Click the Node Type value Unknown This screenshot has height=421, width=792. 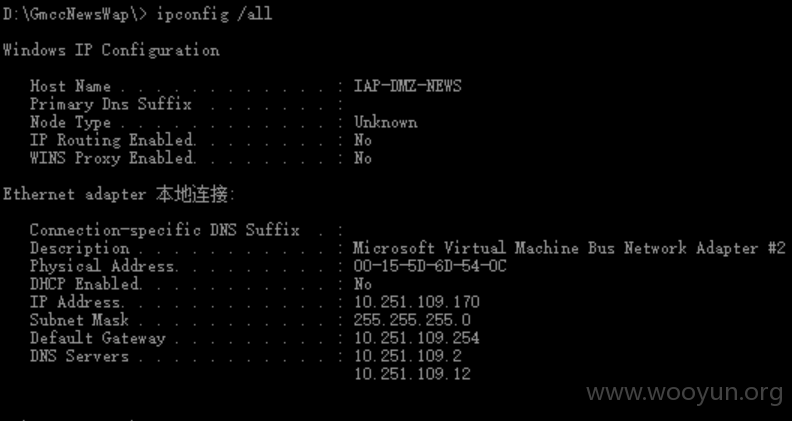(385, 122)
